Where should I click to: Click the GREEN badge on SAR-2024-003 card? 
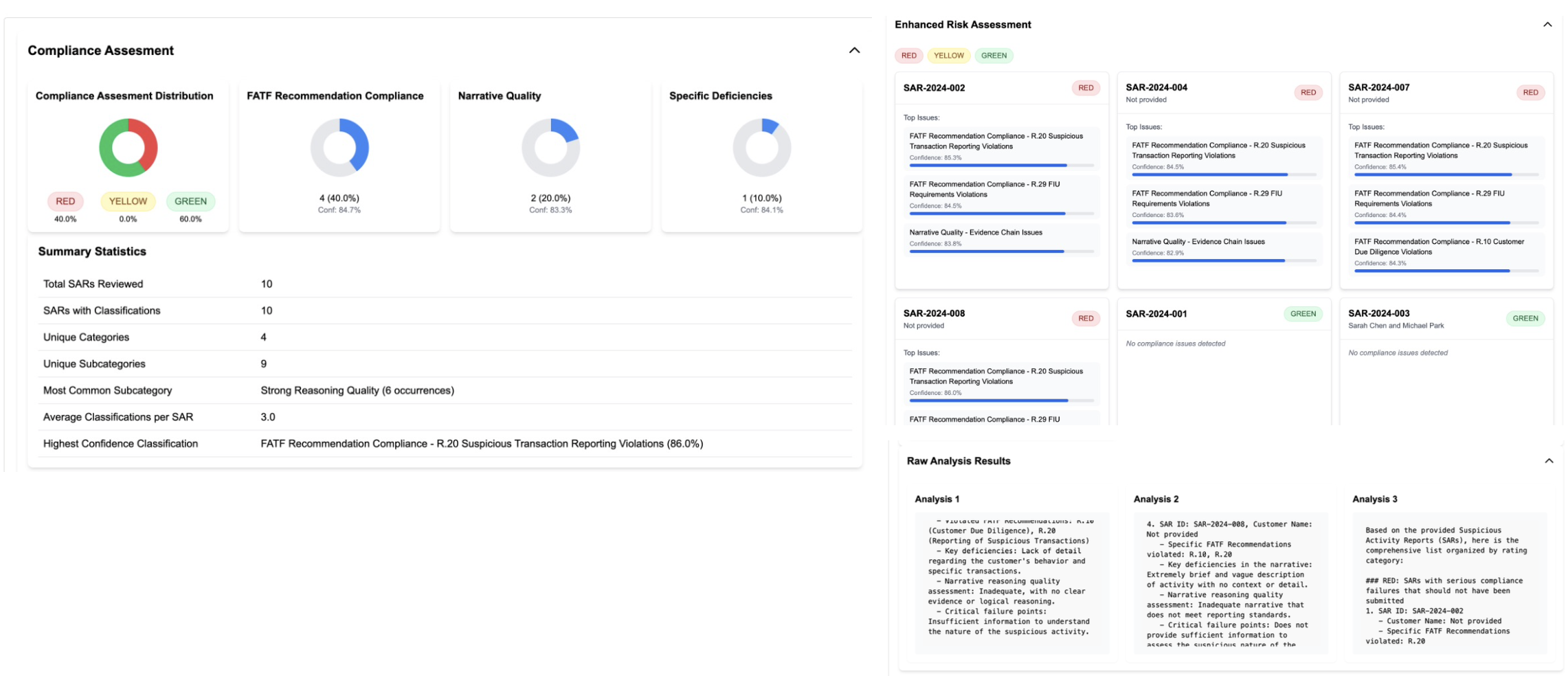1525,318
